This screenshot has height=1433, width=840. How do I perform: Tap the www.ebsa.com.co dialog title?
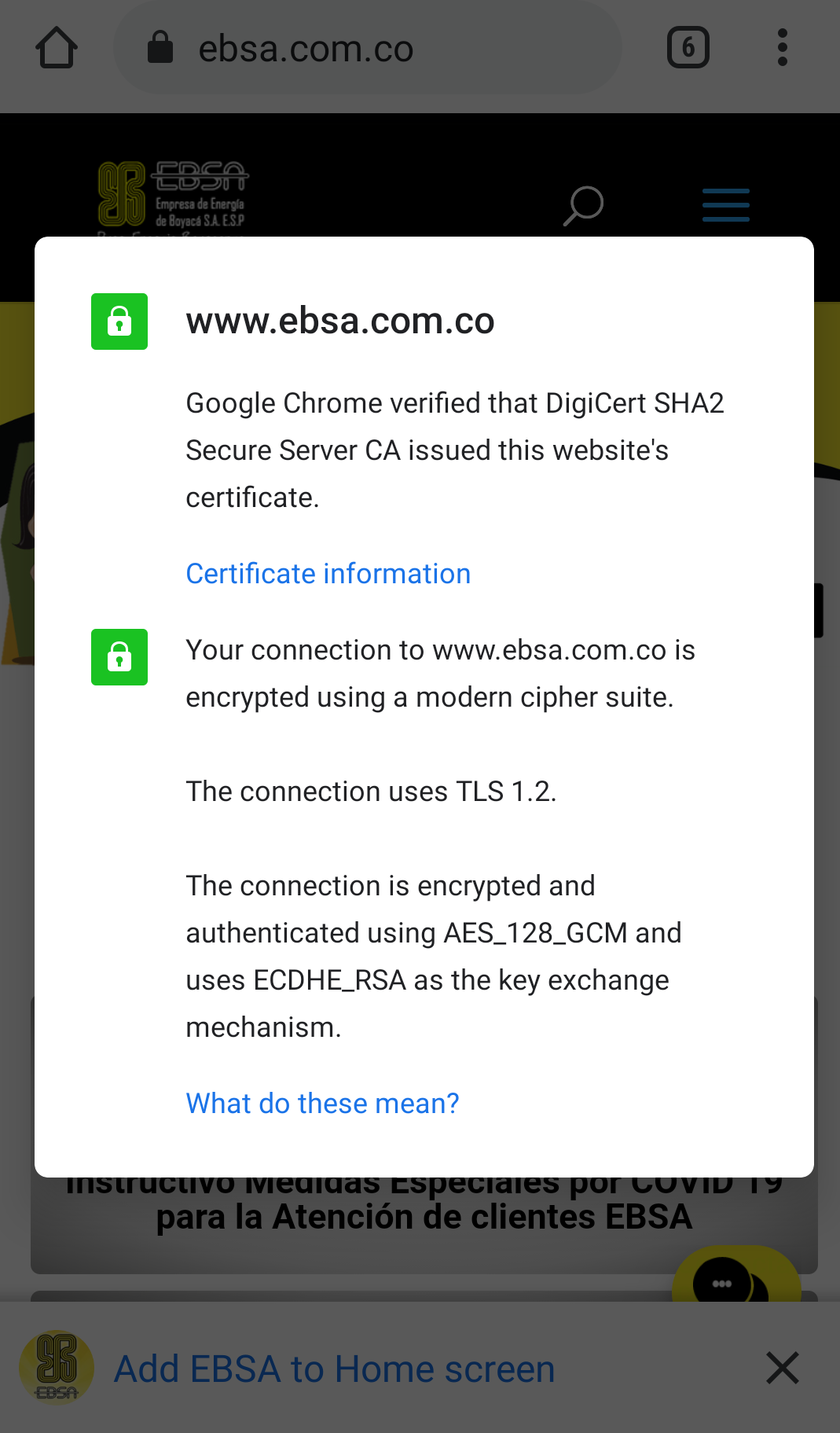coord(340,321)
